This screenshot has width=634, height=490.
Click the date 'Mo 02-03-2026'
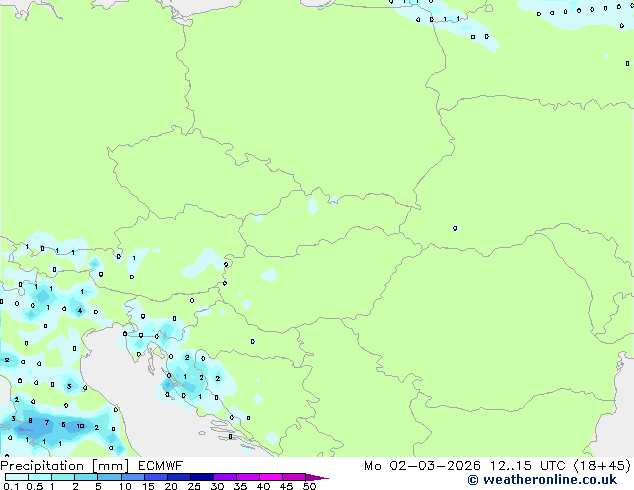(x=423, y=466)
